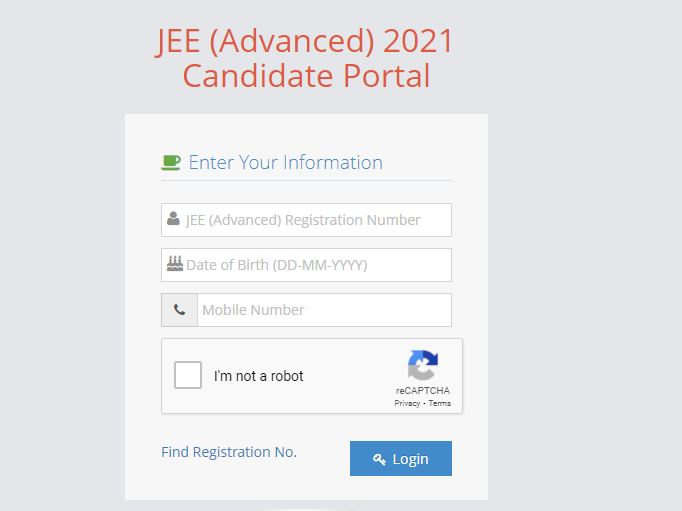Click the divider line below the form heading
Viewport: 682px width, 511px height.
click(306, 181)
